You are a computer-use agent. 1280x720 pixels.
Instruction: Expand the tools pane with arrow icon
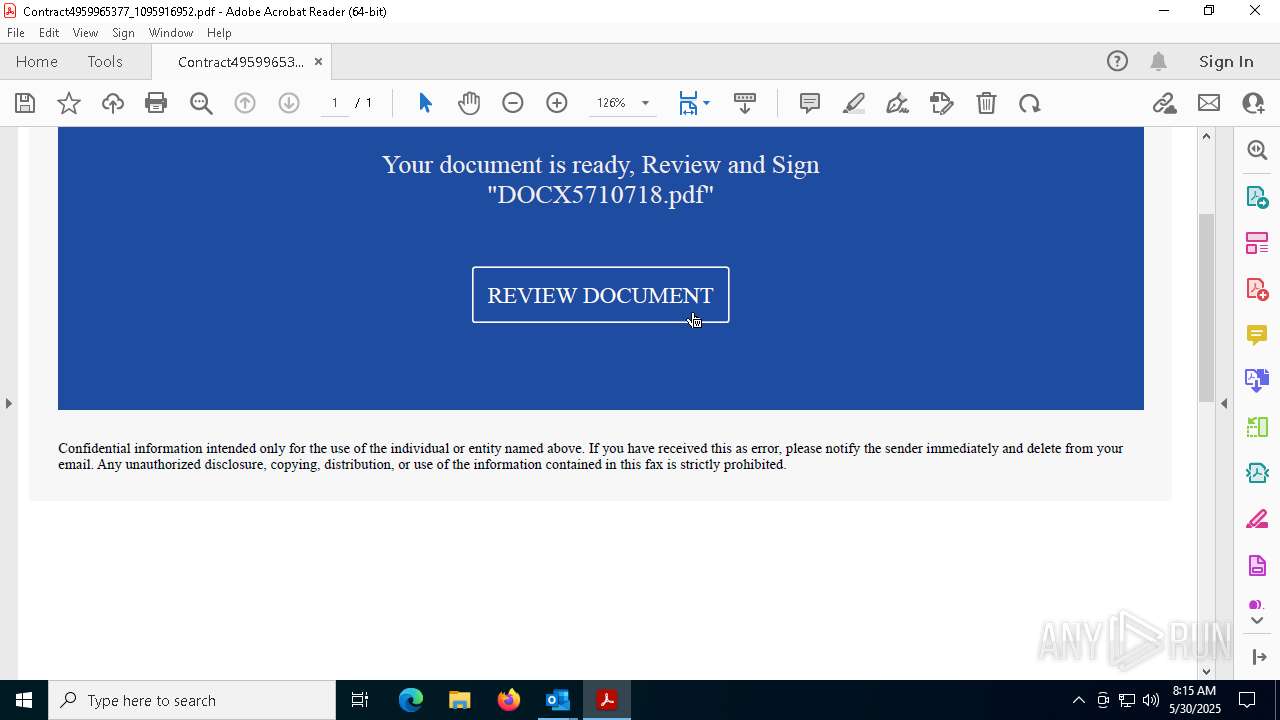pyautogui.click(x=1259, y=657)
